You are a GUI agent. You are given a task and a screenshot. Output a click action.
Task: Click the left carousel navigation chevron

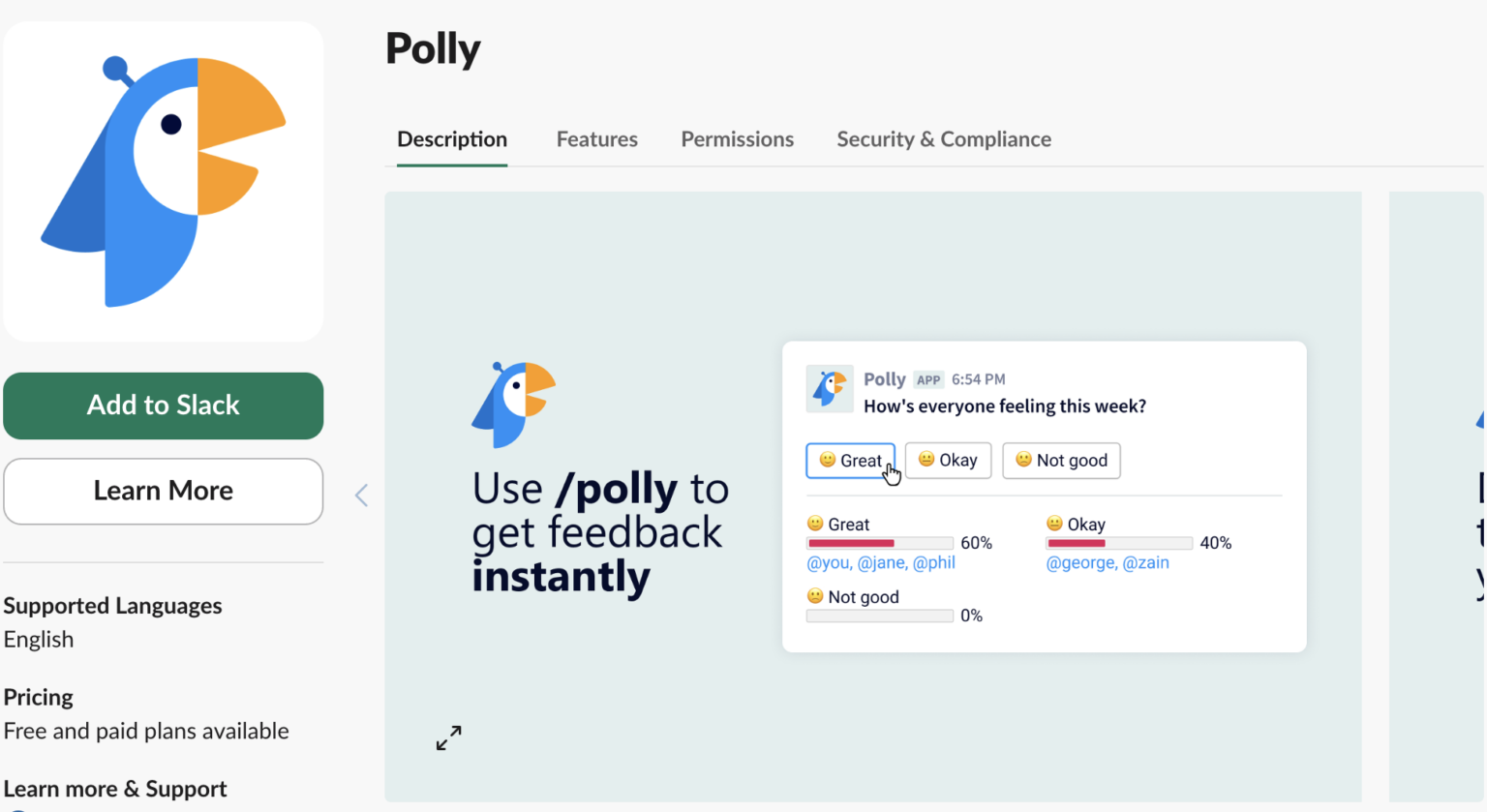pos(361,495)
